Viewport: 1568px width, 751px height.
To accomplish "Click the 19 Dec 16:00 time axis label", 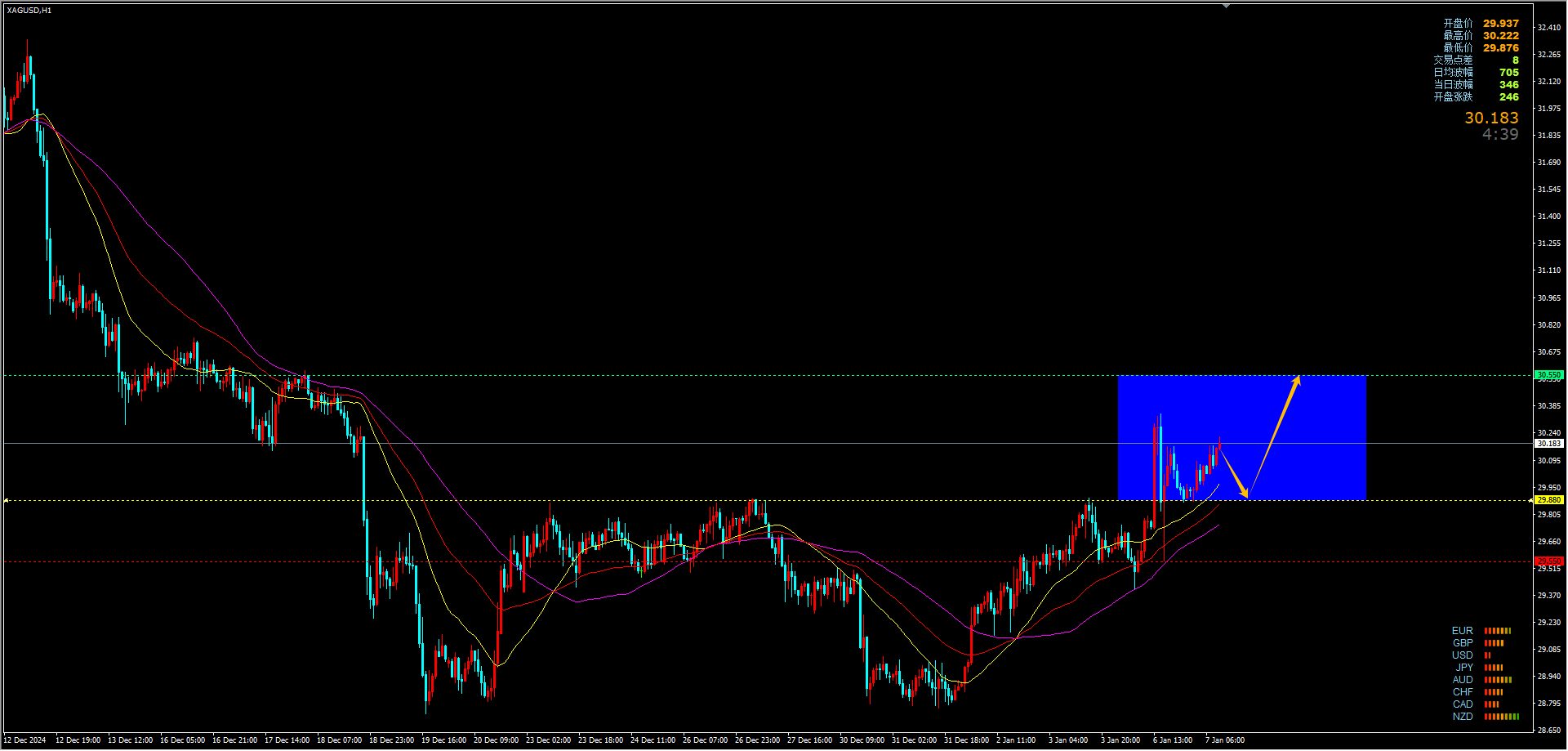I will [x=443, y=740].
